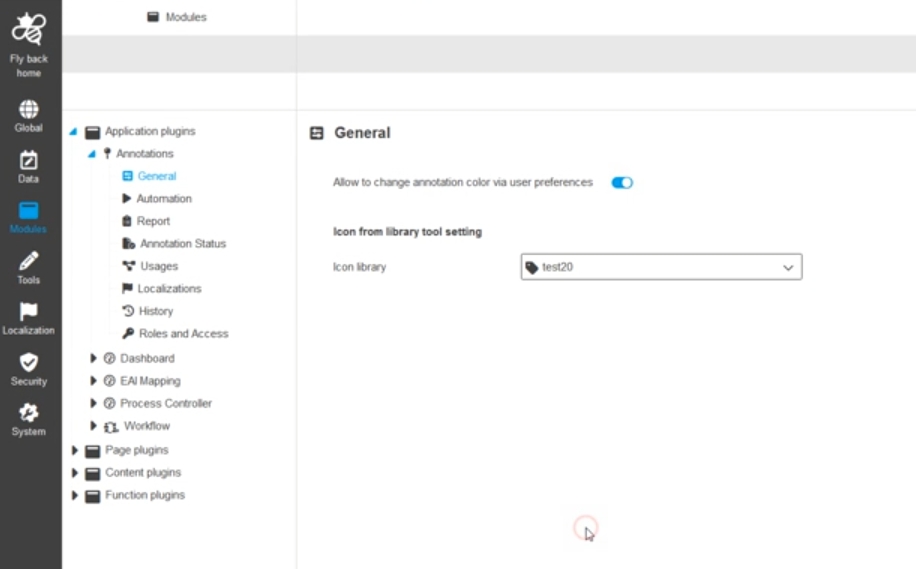The width and height of the screenshot is (916, 569).
Task: Open the Localizations tree item
Action: (168, 289)
